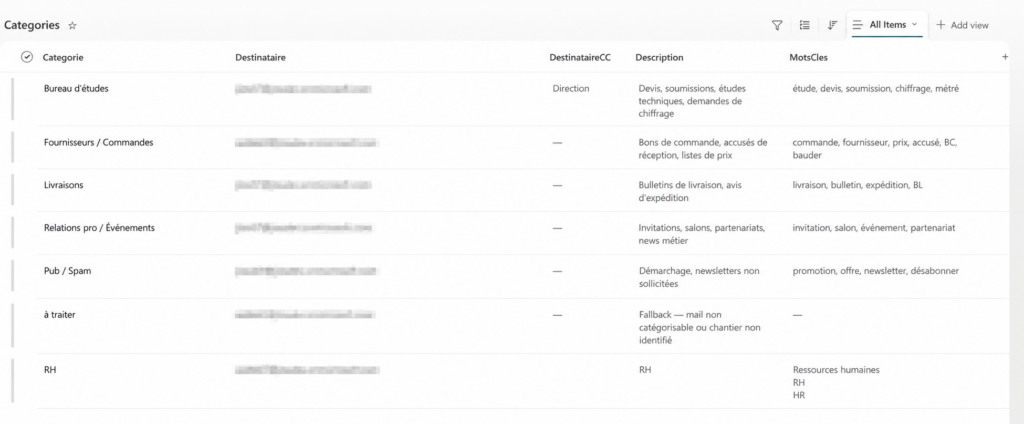Click the Fallback description cell
This screenshot has width=1024, height=424.
point(699,327)
